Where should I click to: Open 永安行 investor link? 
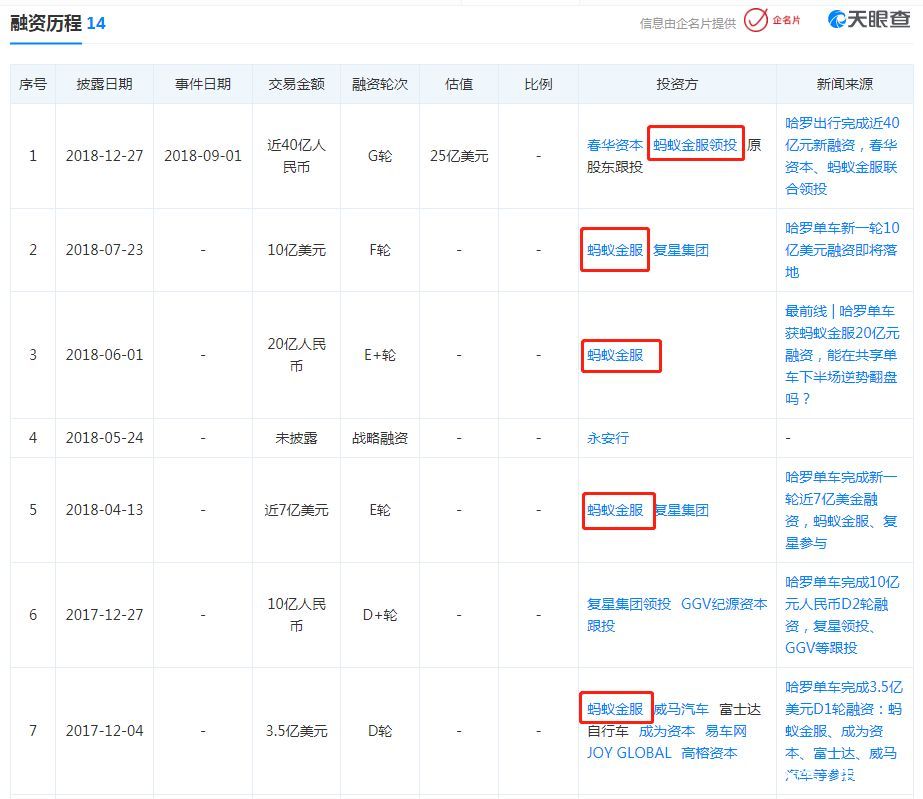pos(607,438)
